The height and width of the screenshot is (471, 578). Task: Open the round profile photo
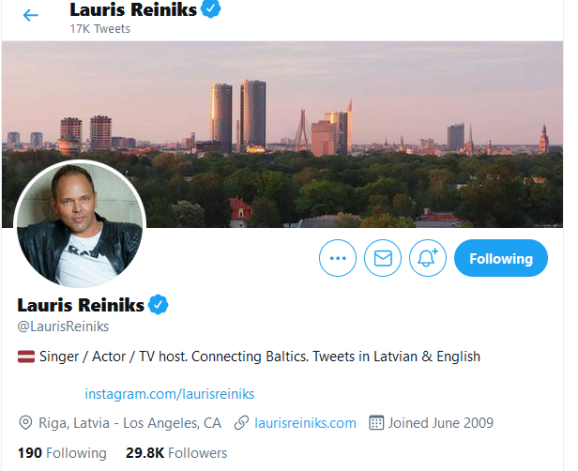80,224
